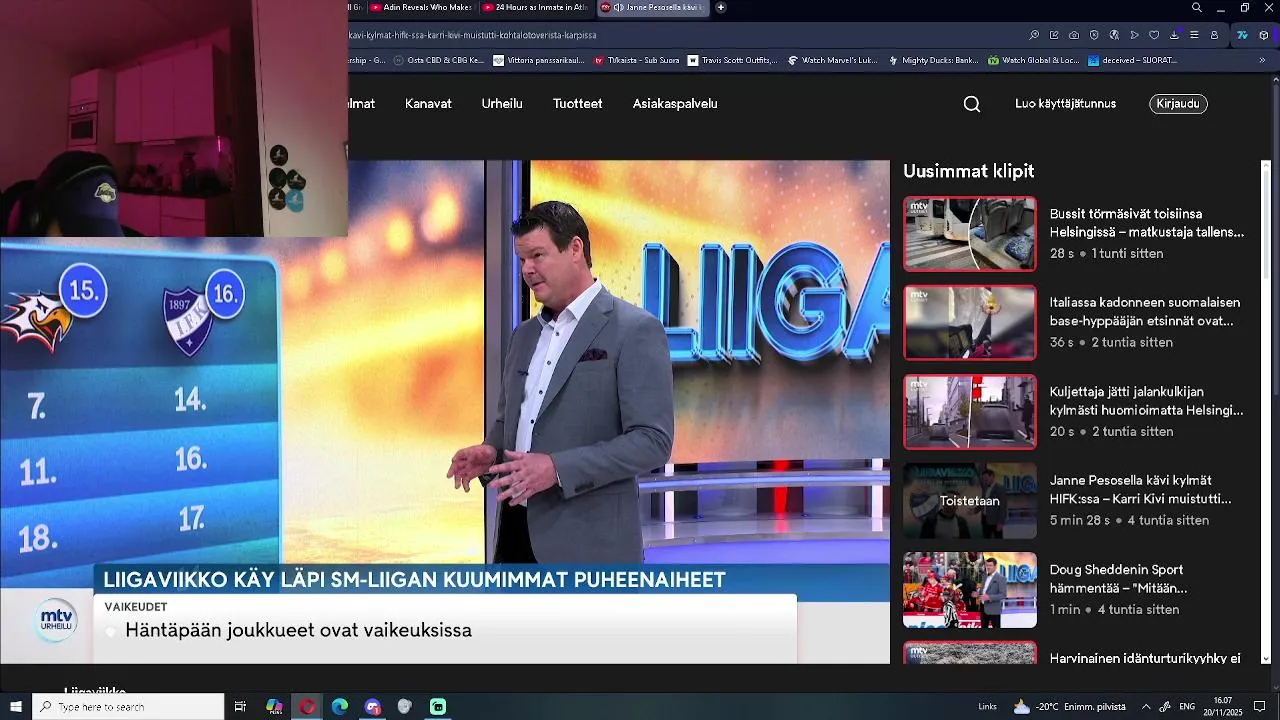Screen dimensions: 1280x720
Task: Open 'Mighty Ducks: Bank...' bookmark
Action: (x=932, y=60)
